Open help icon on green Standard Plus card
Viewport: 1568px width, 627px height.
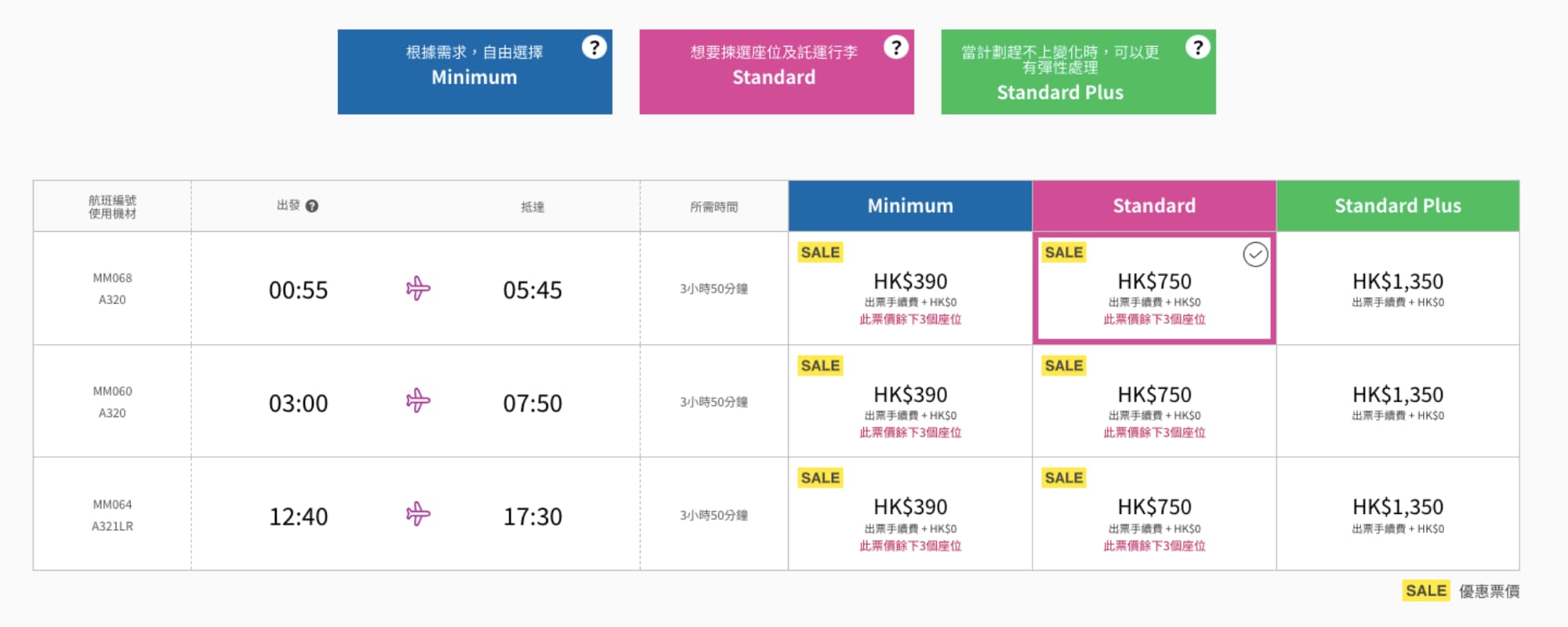pos(1198,48)
